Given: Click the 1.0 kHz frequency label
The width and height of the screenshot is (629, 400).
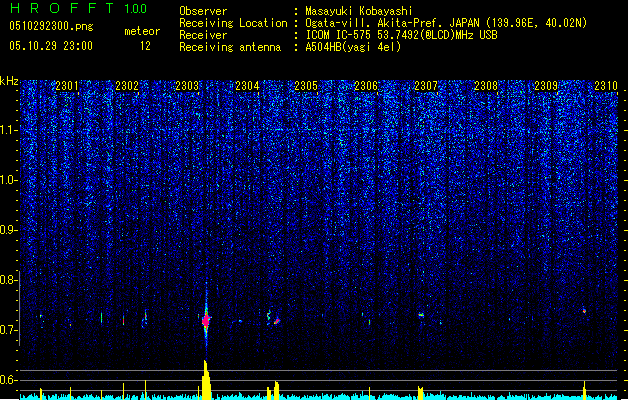Looking at the screenshot, I should click(x=9, y=181).
